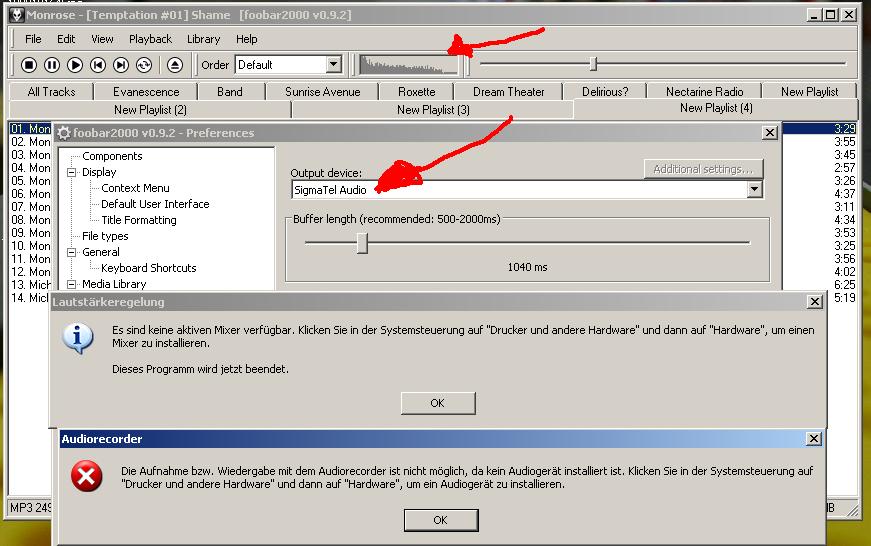The image size is (871, 546).
Task: Collapse the Media Library tree node
Action: [x=72, y=284]
